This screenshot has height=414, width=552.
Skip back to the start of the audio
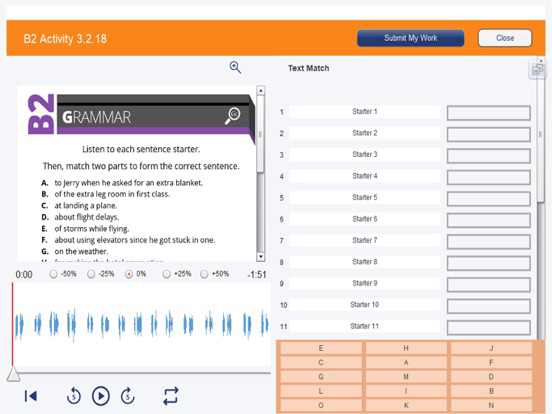click(31, 396)
